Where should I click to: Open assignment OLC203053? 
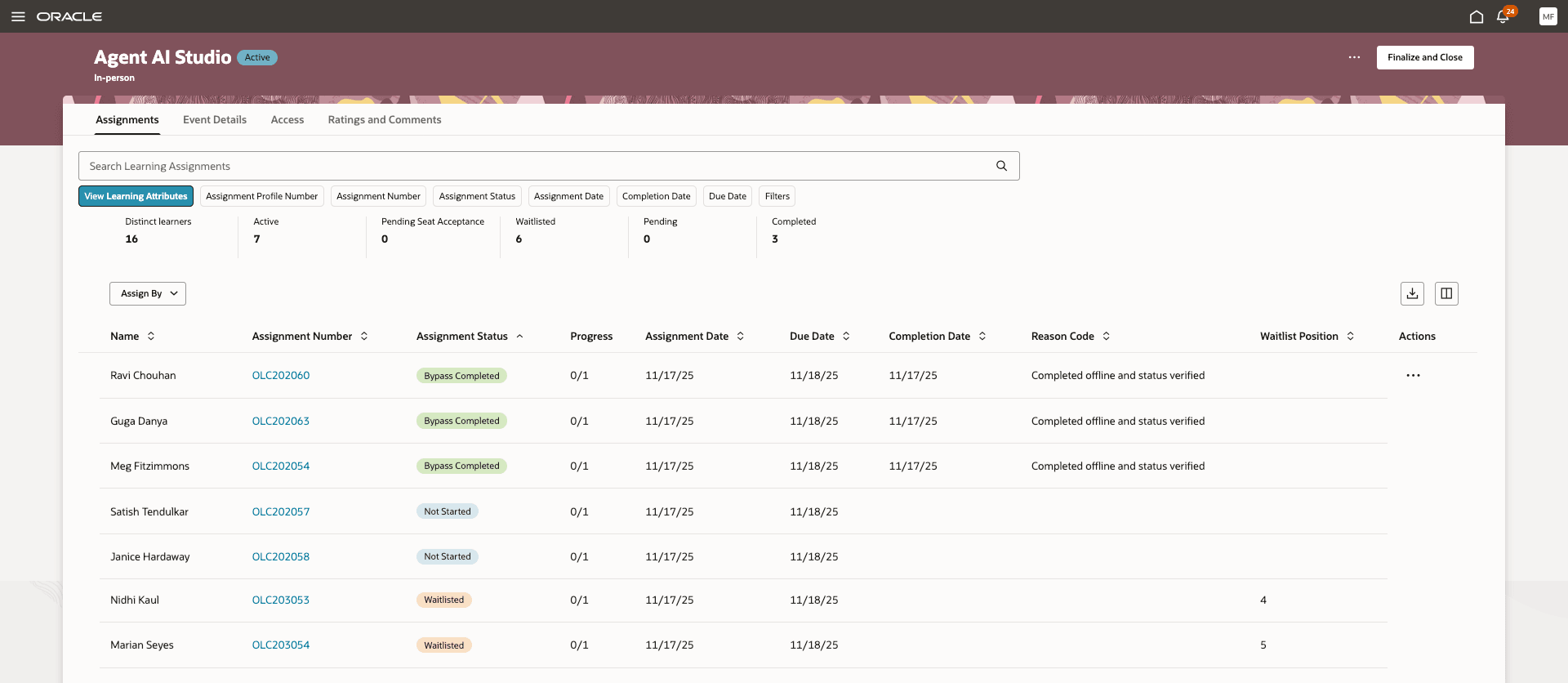[281, 600]
